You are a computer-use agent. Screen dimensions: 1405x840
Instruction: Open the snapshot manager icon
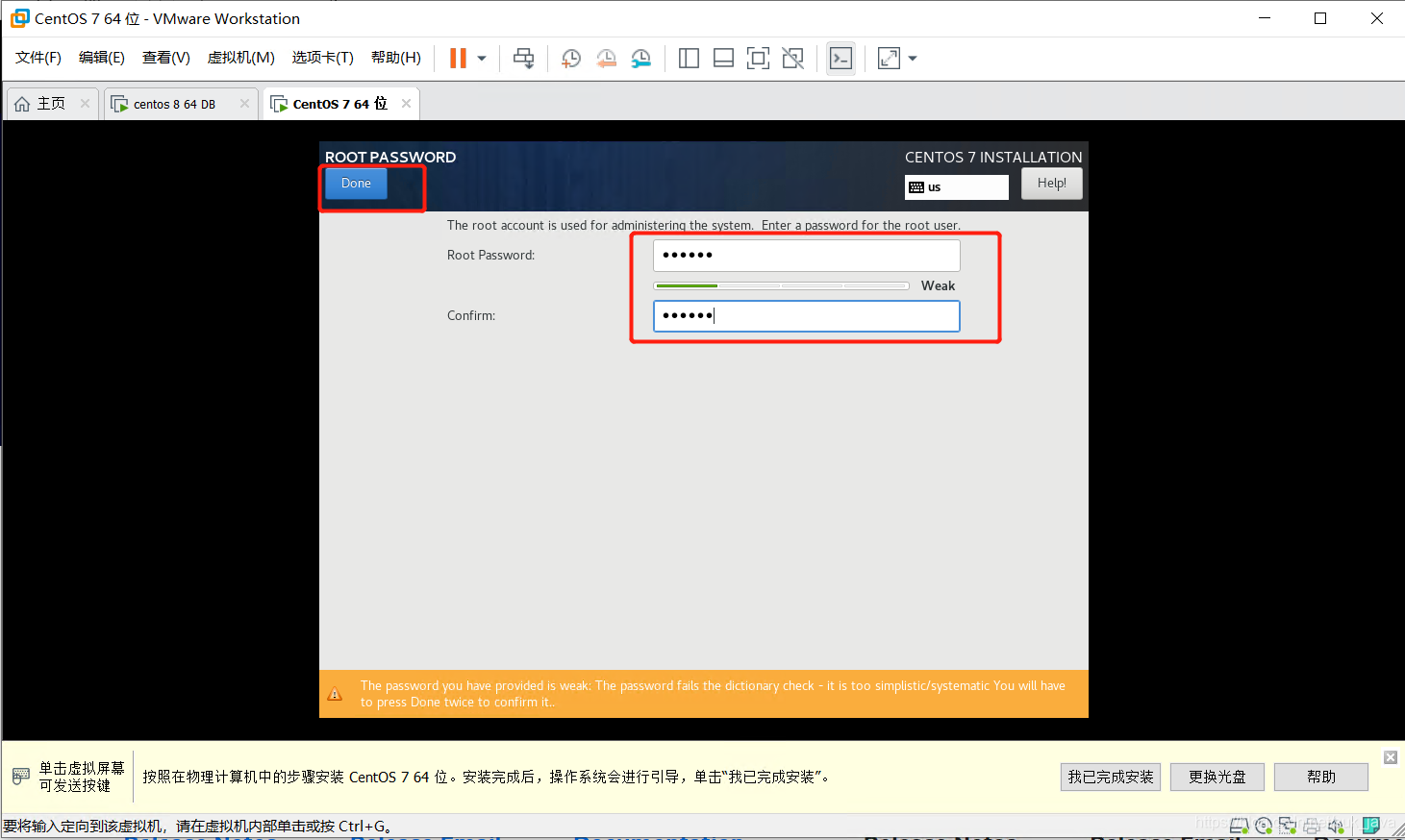click(x=641, y=59)
